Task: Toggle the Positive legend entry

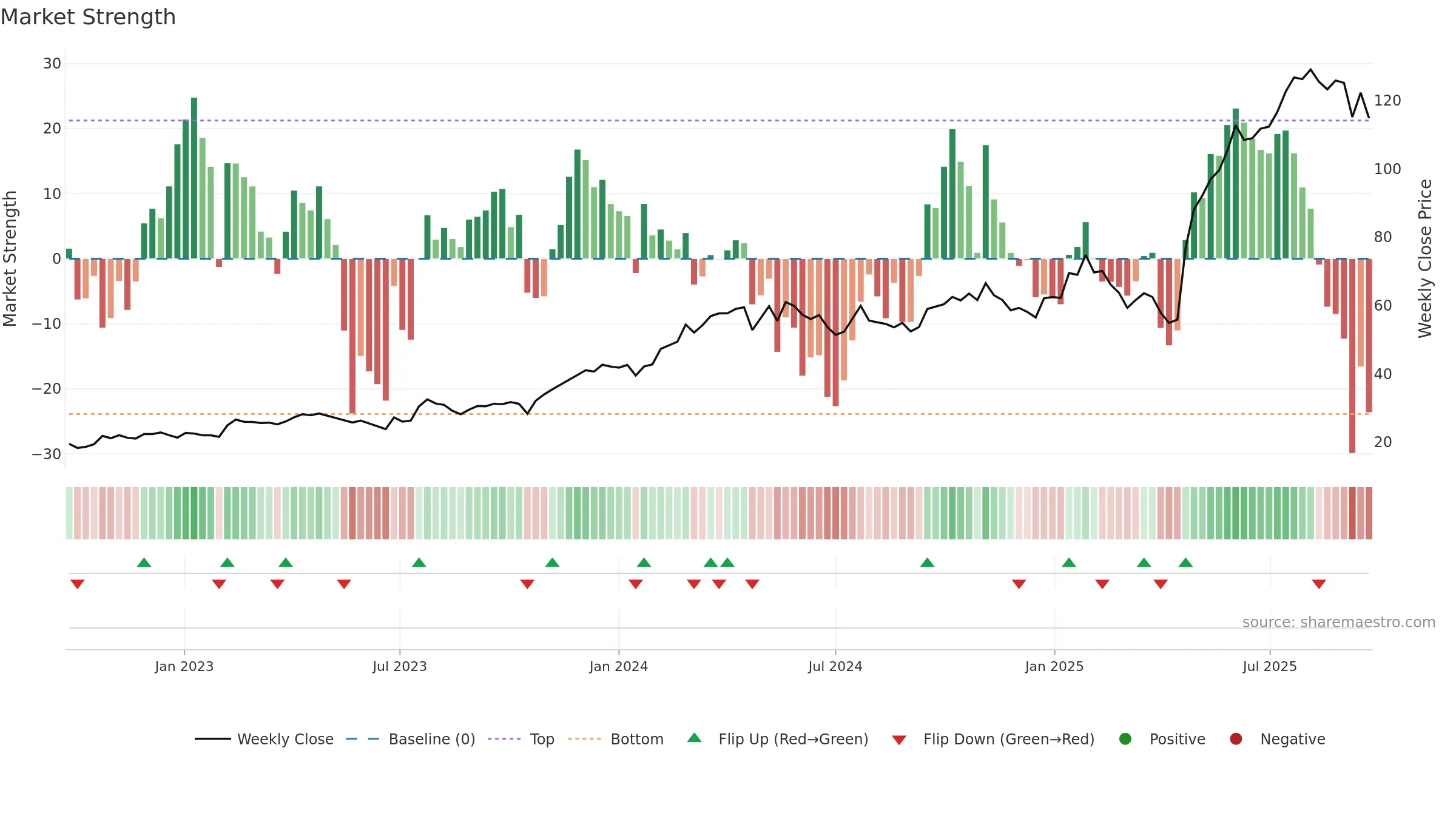Action: pos(1162,739)
